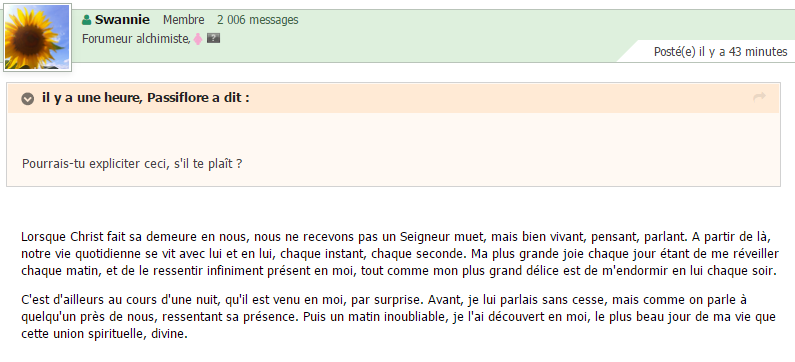Collapse the Passiflore quote with the chevron
The image size is (795, 362).
click(27, 98)
